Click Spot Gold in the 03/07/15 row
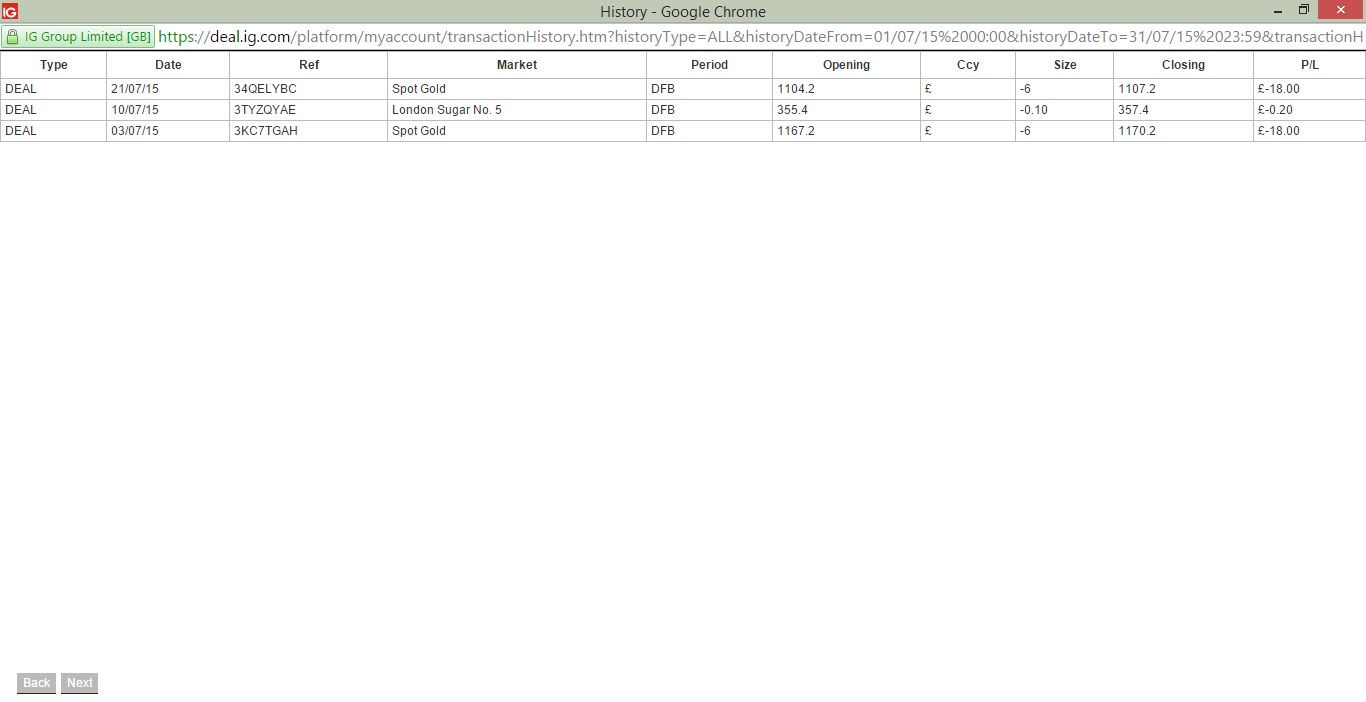Image resolution: width=1366 pixels, height=702 pixels. pyautogui.click(x=419, y=131)
